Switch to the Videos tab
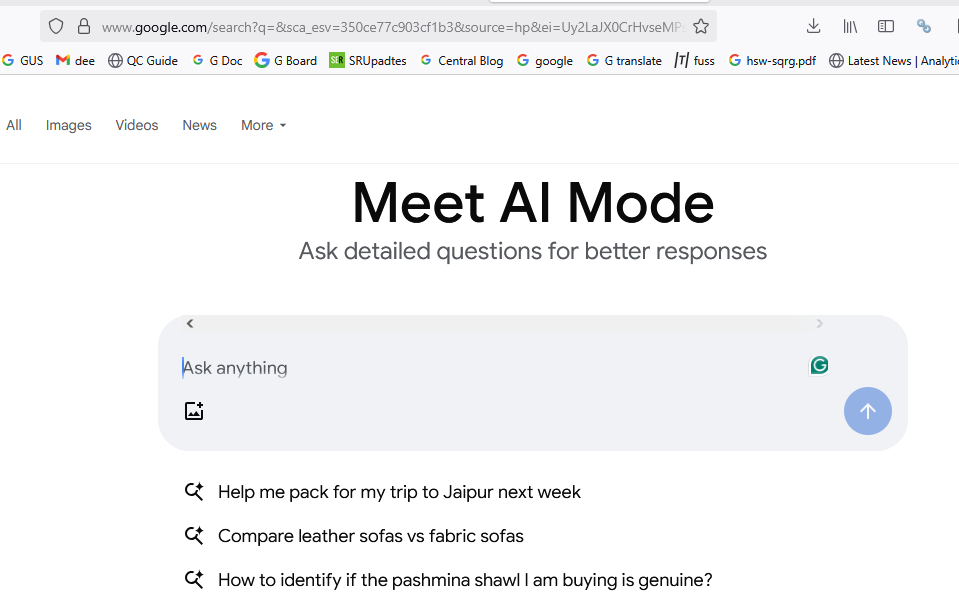The height and width of the screenshot is (613, 959). click(137, 125)
